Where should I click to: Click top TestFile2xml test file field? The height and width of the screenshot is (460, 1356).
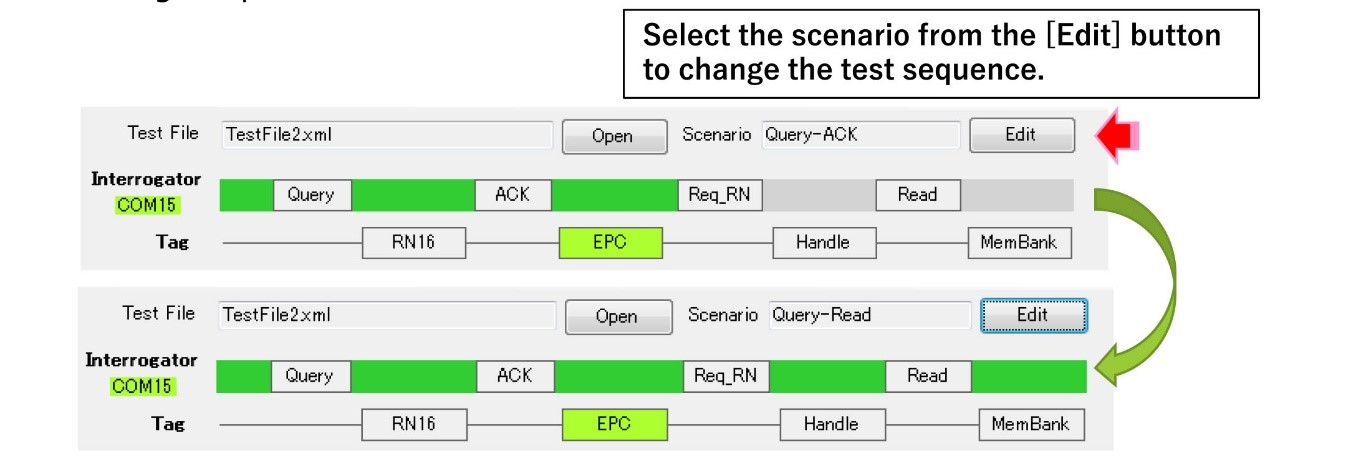(386, 135)
